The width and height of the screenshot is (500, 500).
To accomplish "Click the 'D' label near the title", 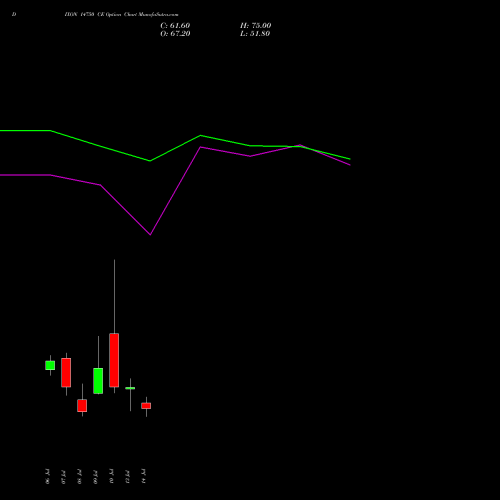I will [14, 14].
